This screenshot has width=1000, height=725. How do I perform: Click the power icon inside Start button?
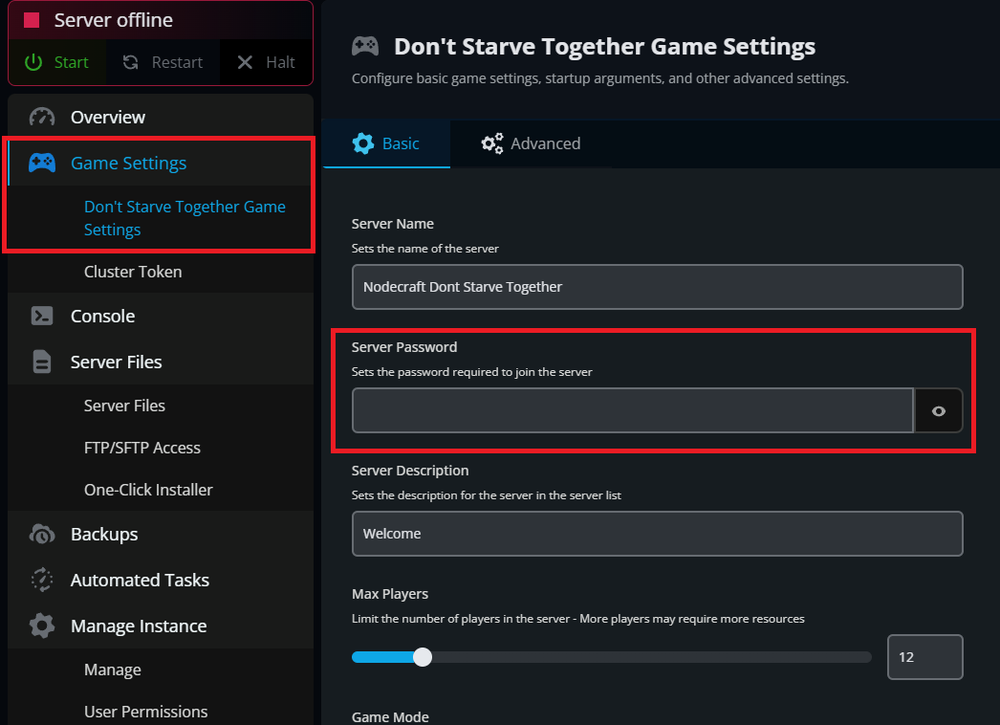pos(35,61)
